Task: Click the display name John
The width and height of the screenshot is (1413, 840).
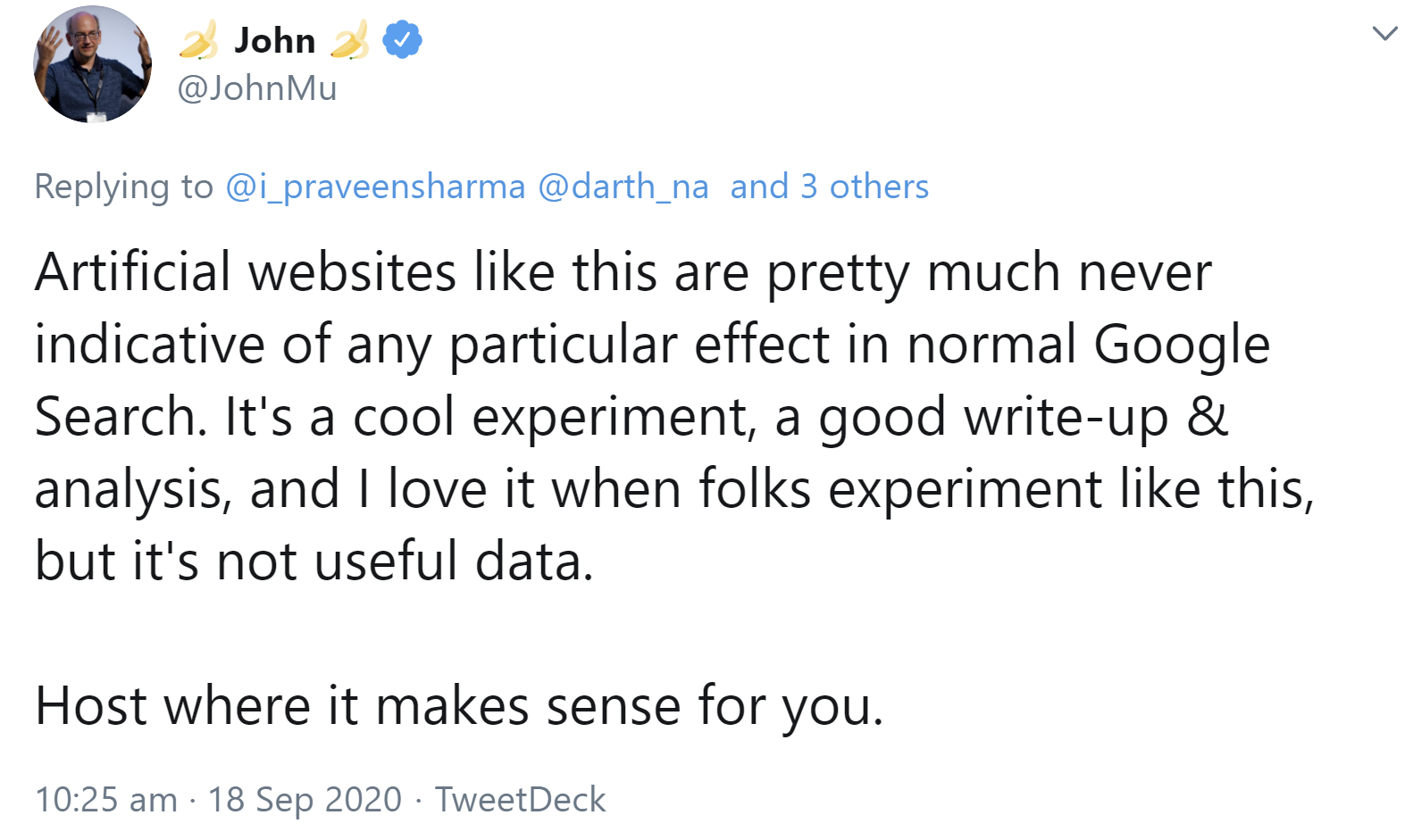Action: (274, 40)
